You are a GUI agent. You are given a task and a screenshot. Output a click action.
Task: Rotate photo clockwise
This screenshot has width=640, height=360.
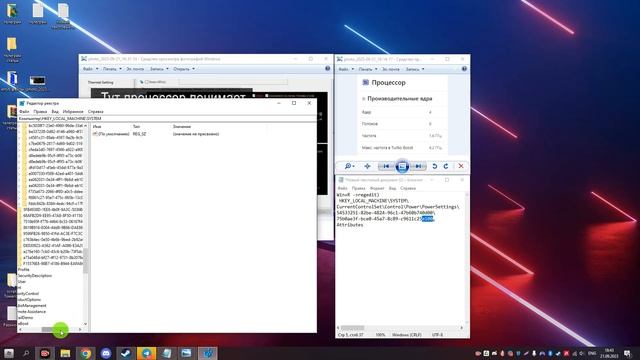(x=446, y=166)
